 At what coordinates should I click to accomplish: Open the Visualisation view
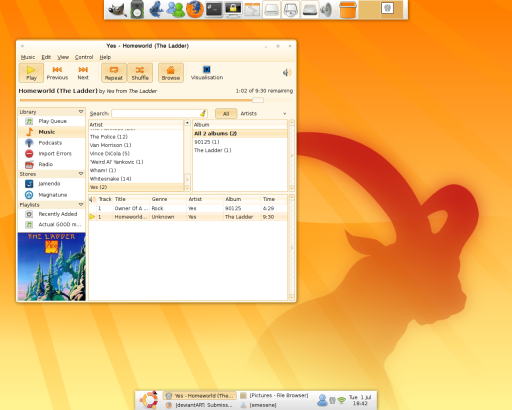(x=207, y=73)
